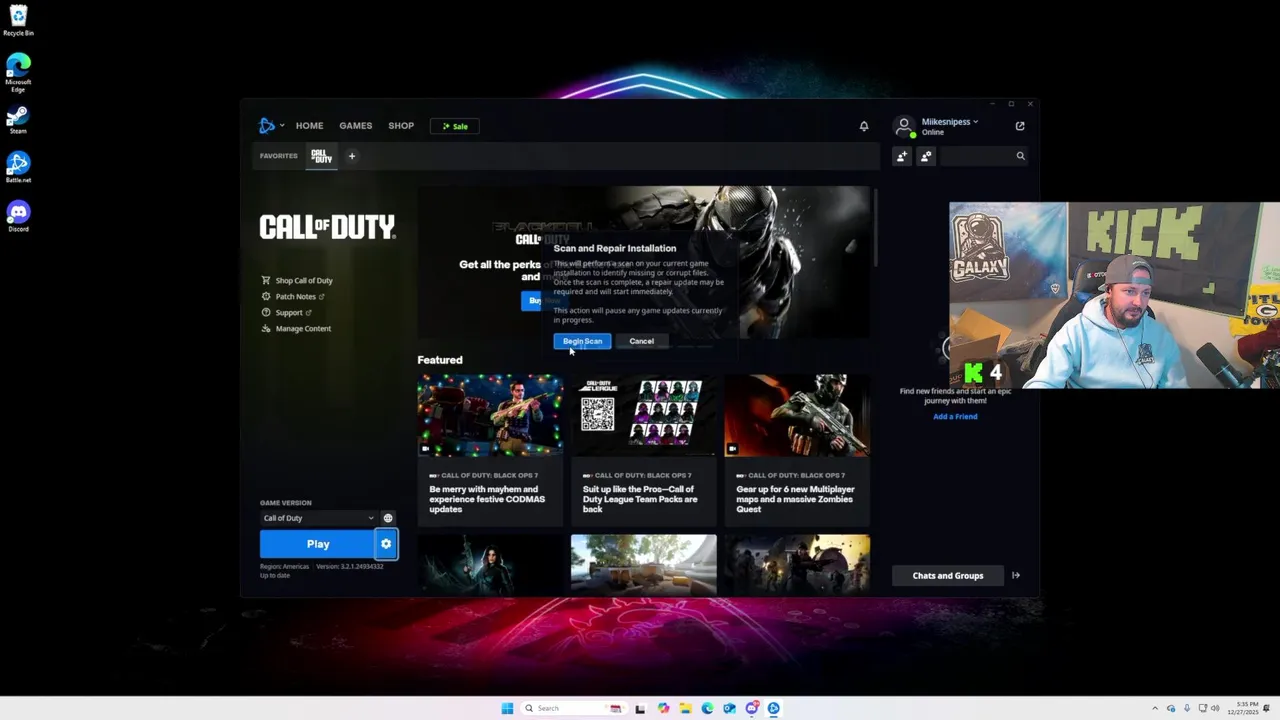Open Edge from the taskbar
The height and width of the screenshot is (720, 1280).
coord(707,708)
